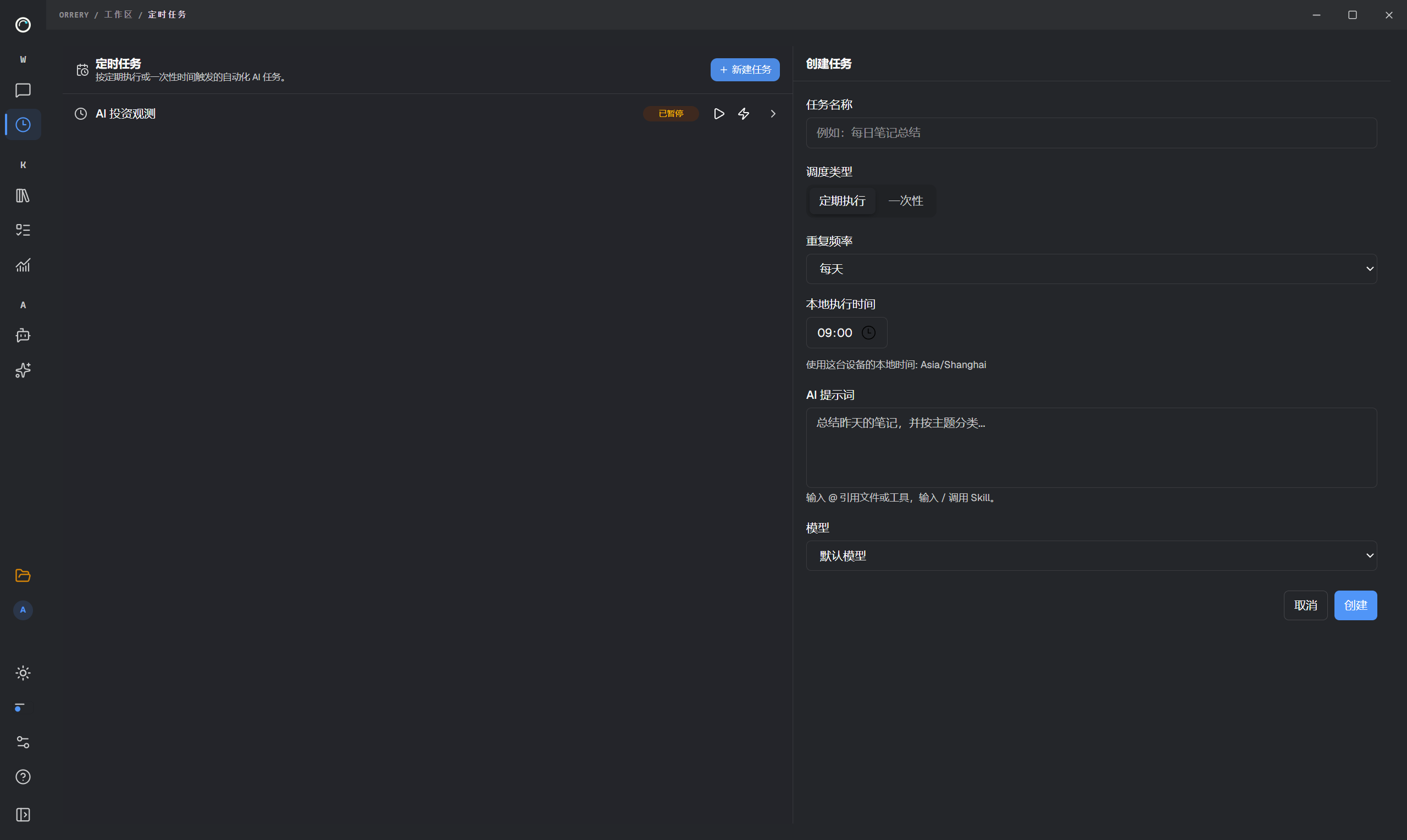
Task: Maximize the application window
Action: pos(1352,15)
